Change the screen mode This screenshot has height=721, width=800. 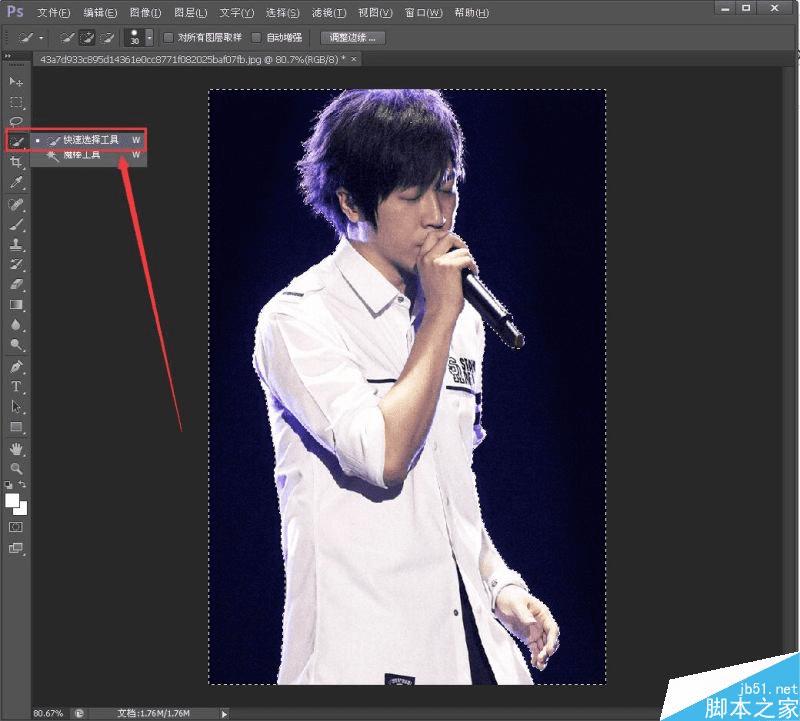pos(16,548)
